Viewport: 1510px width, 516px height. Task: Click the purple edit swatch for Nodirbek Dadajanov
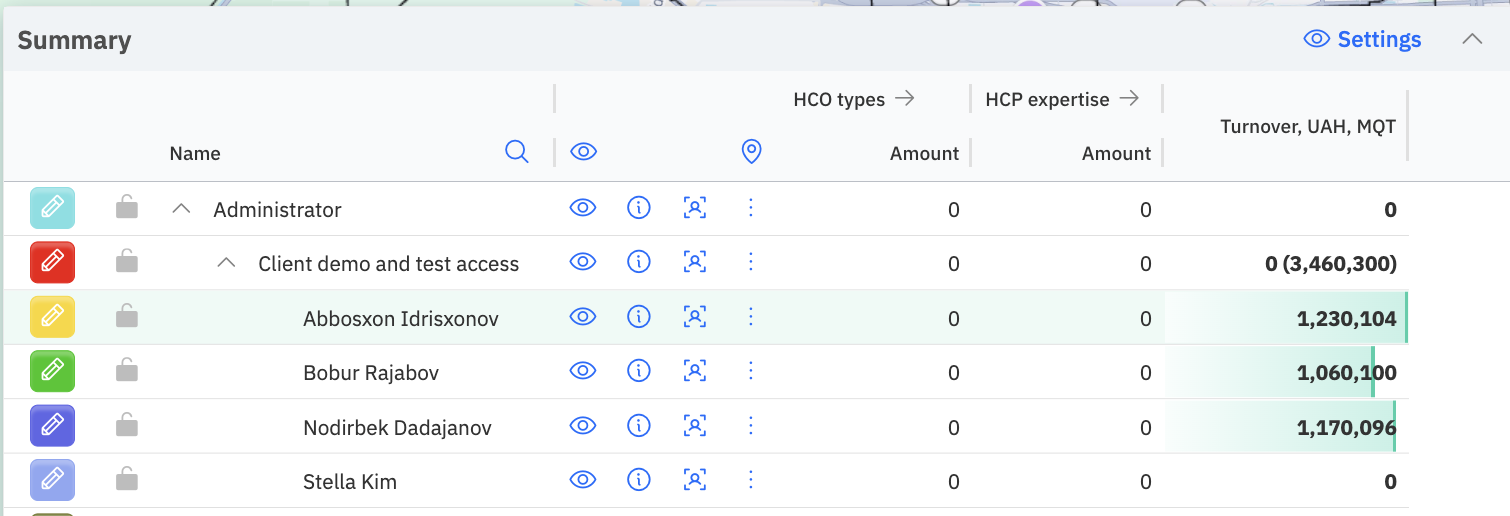[x=53, y=427]
